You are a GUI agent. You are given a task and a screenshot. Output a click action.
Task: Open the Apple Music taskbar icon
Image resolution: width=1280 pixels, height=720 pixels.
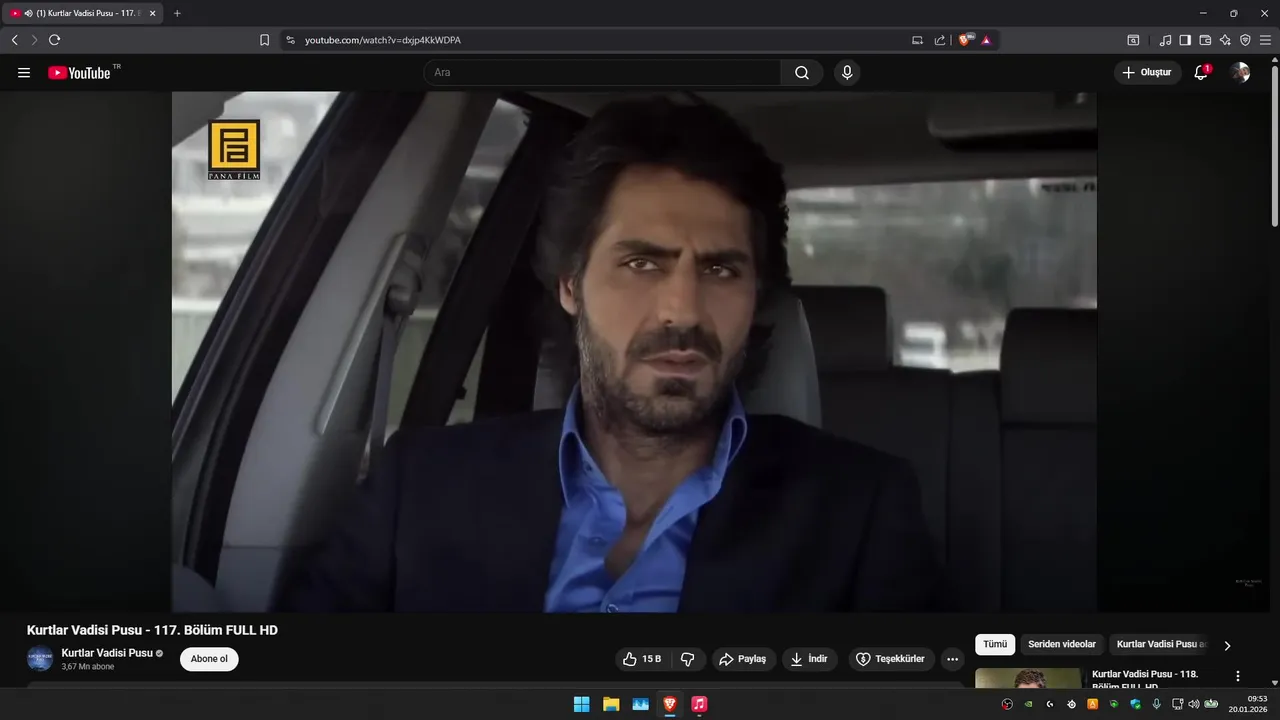[699, 704]
